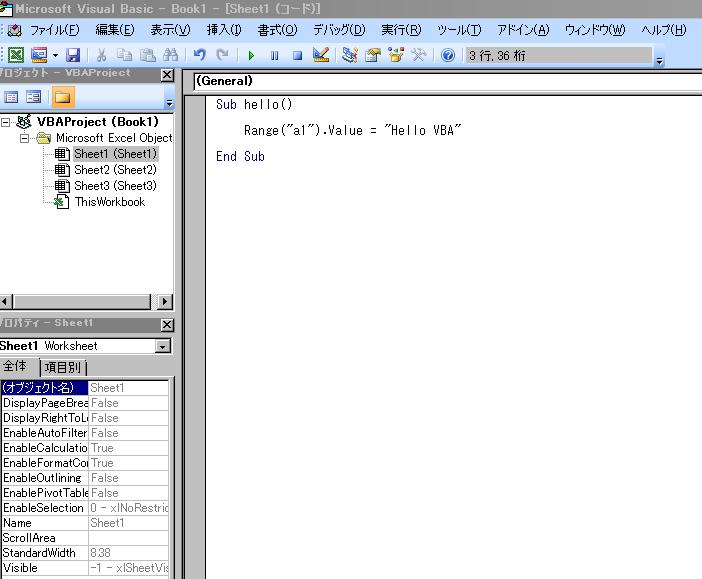Viewport: 702px width, 579px height.
Task: Open toolbar options arrow beside cursor position box
Action: click(x=659, y=61)
